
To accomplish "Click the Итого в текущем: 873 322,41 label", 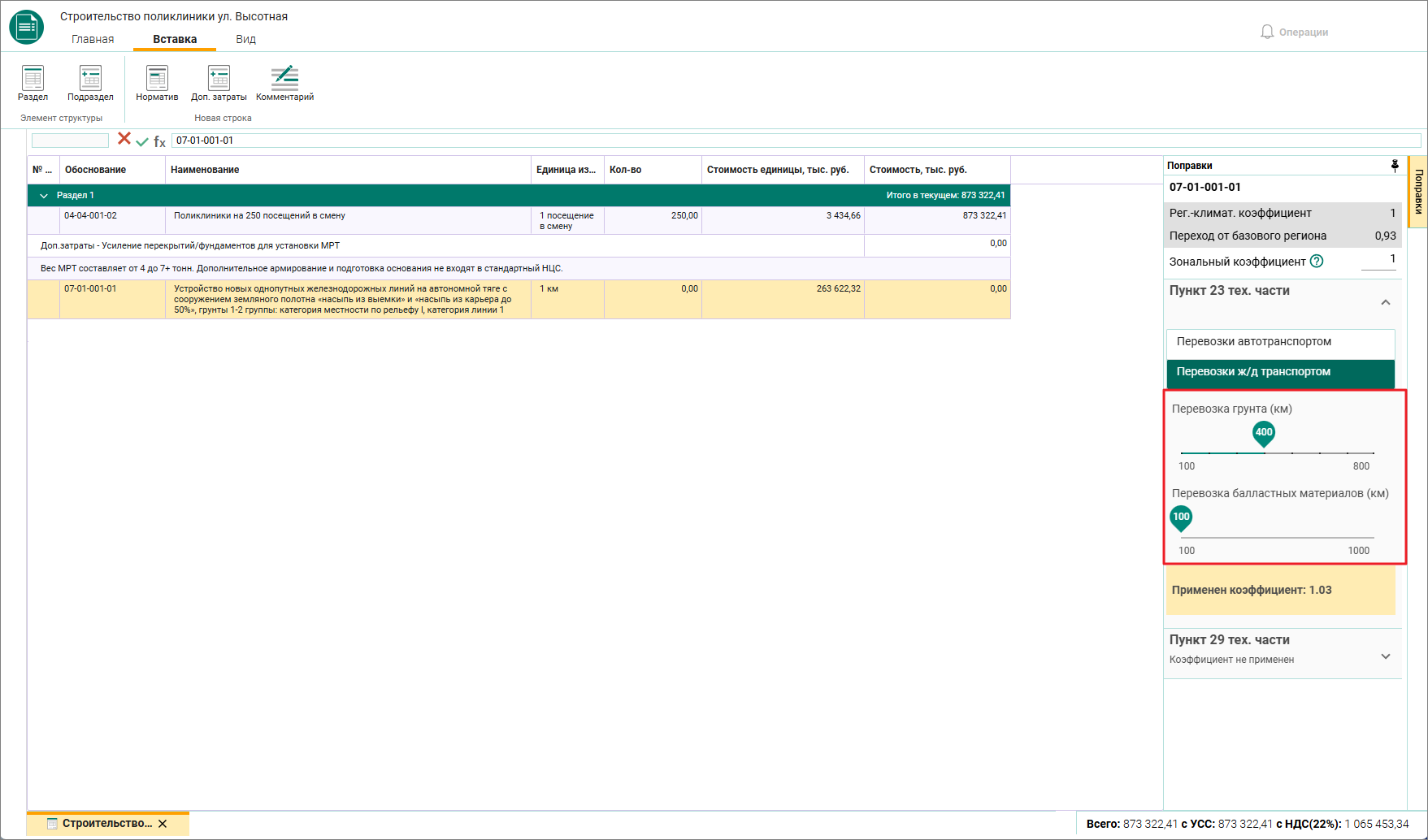I will pyautogui.click(x=945, y=196).
